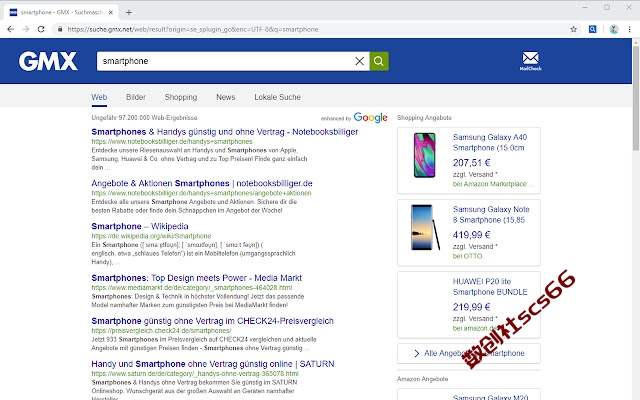Screen dimensions: 640x400
Task: Open MailCheck envelope icon
Action: coord(530,61)
